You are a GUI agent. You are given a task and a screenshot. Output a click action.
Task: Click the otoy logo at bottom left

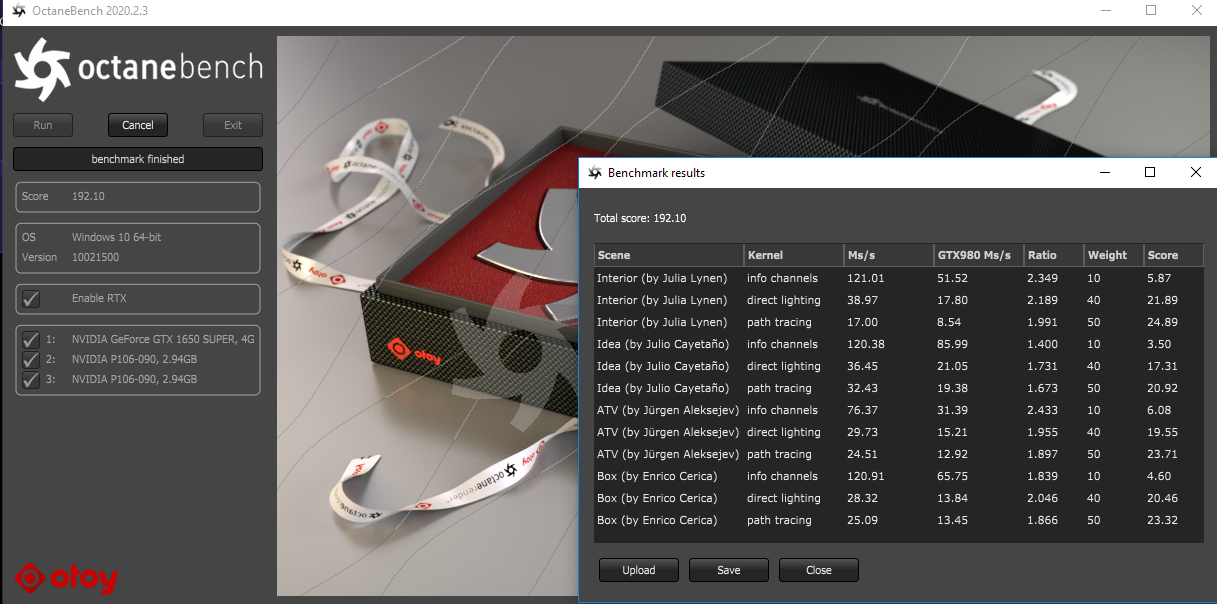67,578
